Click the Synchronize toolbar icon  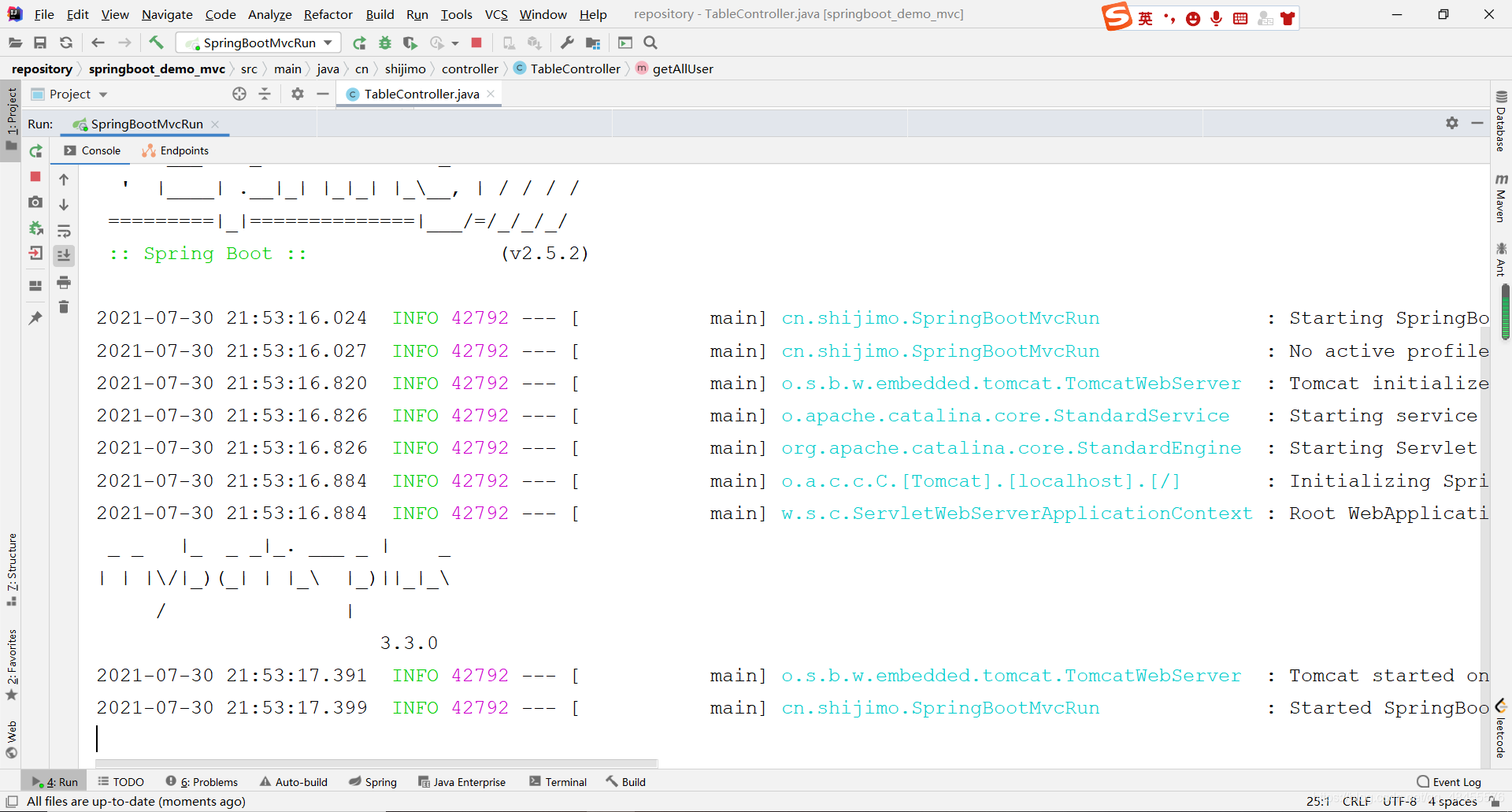(66, 43)
